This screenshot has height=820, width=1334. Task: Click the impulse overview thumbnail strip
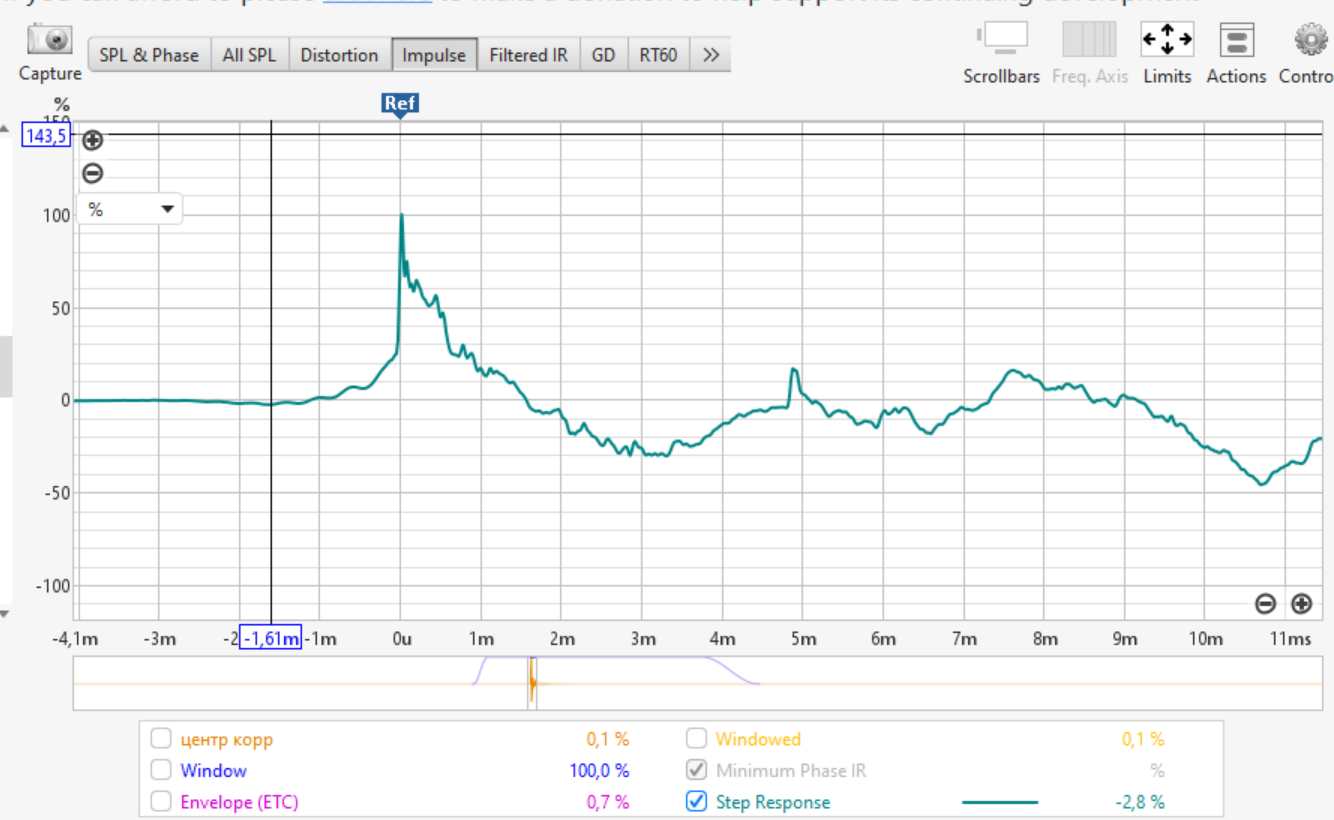click(x=698, y=684)
